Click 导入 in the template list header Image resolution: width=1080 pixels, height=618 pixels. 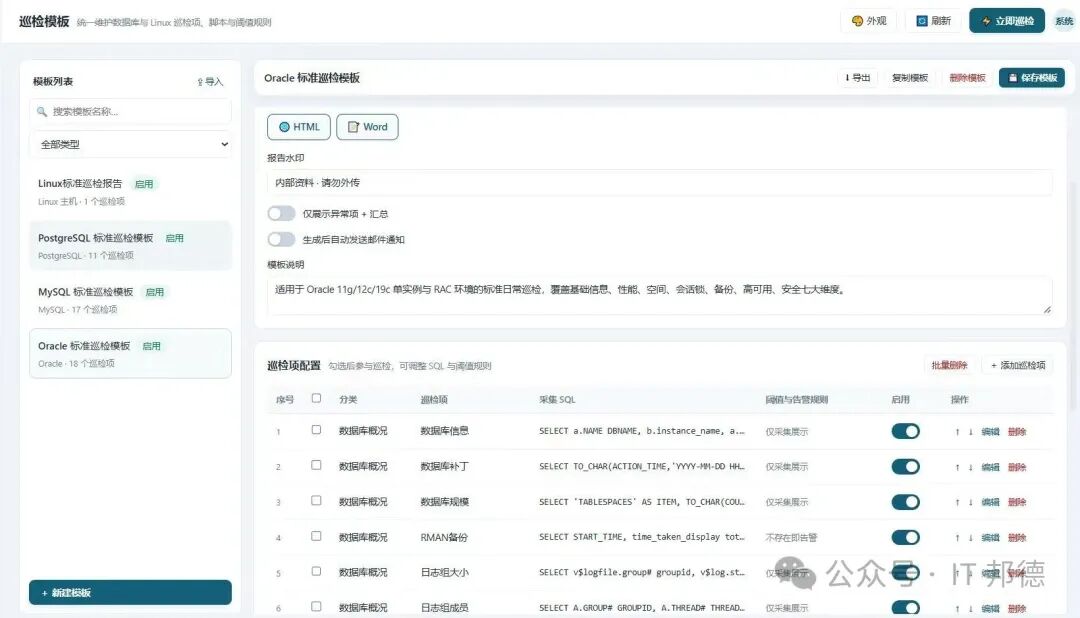210,81
